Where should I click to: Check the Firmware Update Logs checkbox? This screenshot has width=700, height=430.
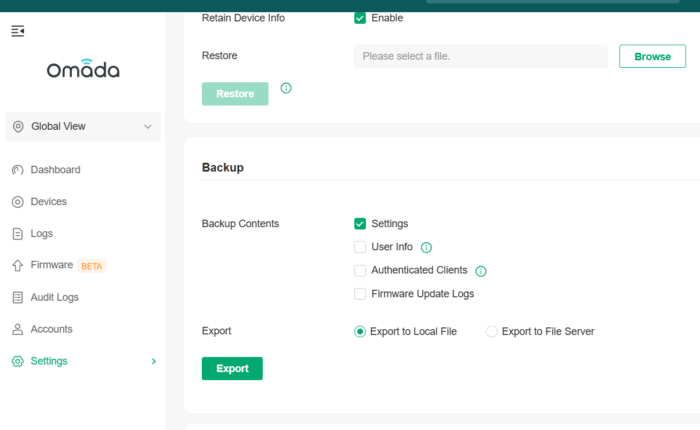point(360,294)
